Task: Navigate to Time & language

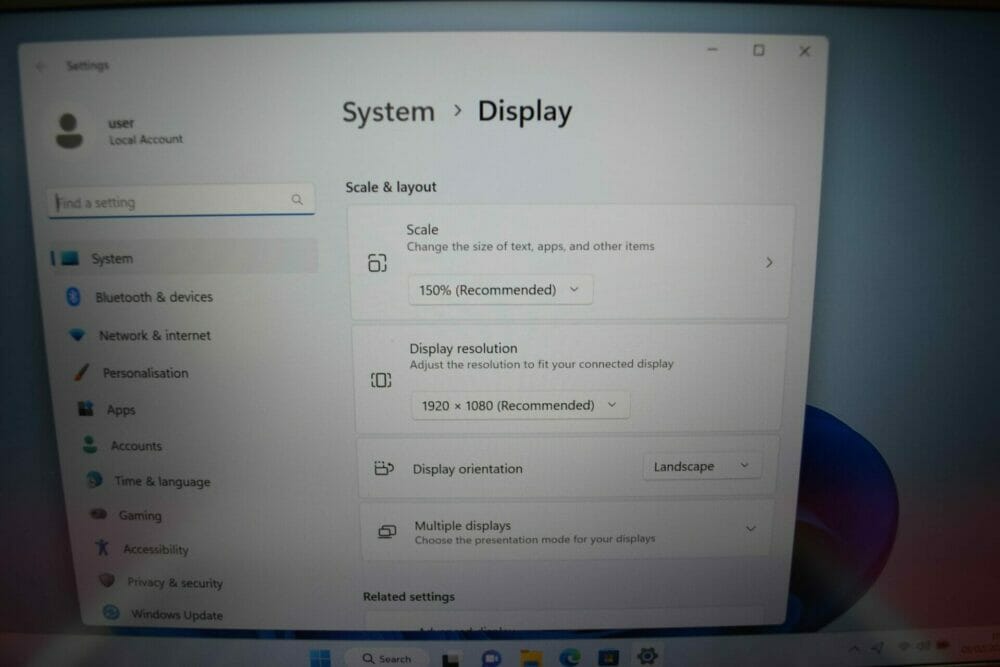Action: 162,481
